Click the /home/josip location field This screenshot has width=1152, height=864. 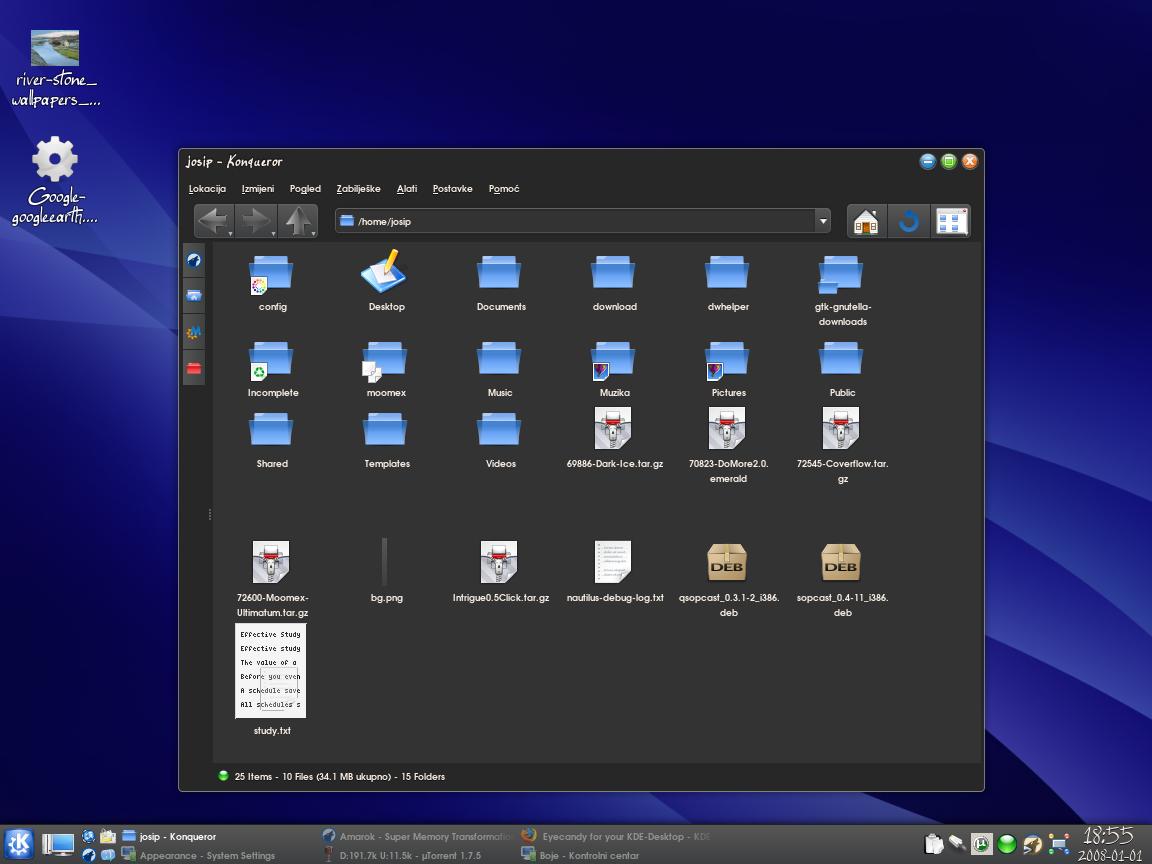[575, 221]
